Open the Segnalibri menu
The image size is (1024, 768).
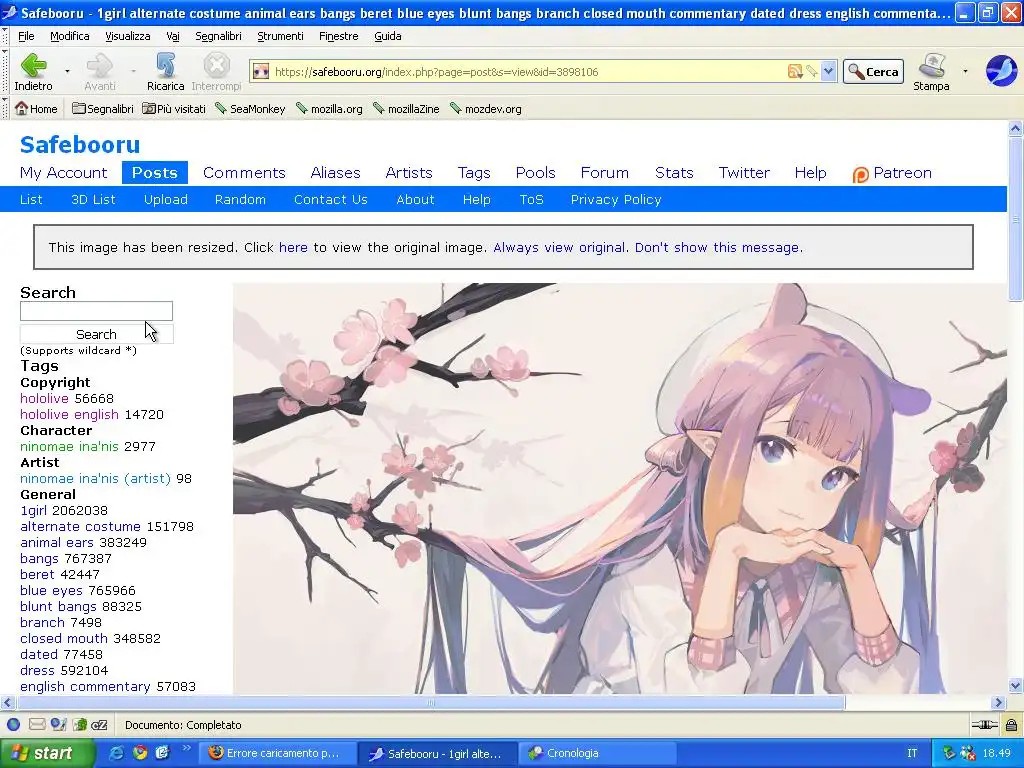pos(218,36)
